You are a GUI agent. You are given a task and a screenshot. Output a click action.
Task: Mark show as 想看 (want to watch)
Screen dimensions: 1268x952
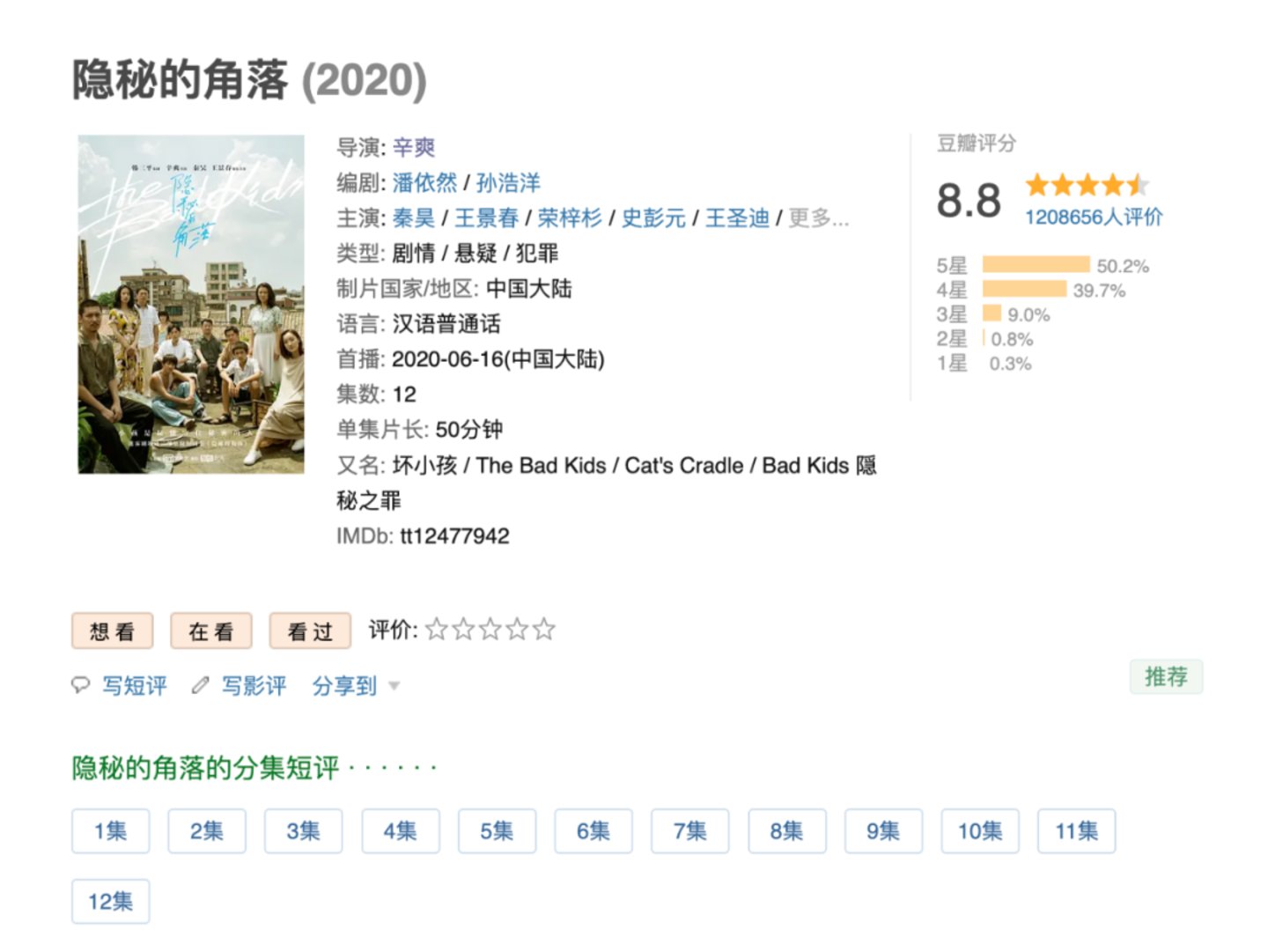pyautogui.click(x=113, y=631)
